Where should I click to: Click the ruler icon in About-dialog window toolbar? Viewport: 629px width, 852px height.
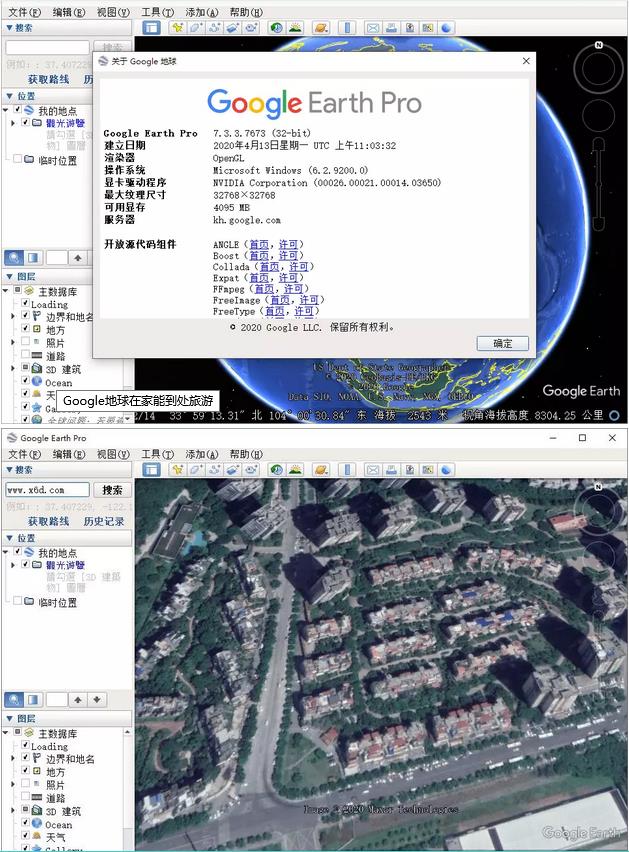[x=347, y=28]
